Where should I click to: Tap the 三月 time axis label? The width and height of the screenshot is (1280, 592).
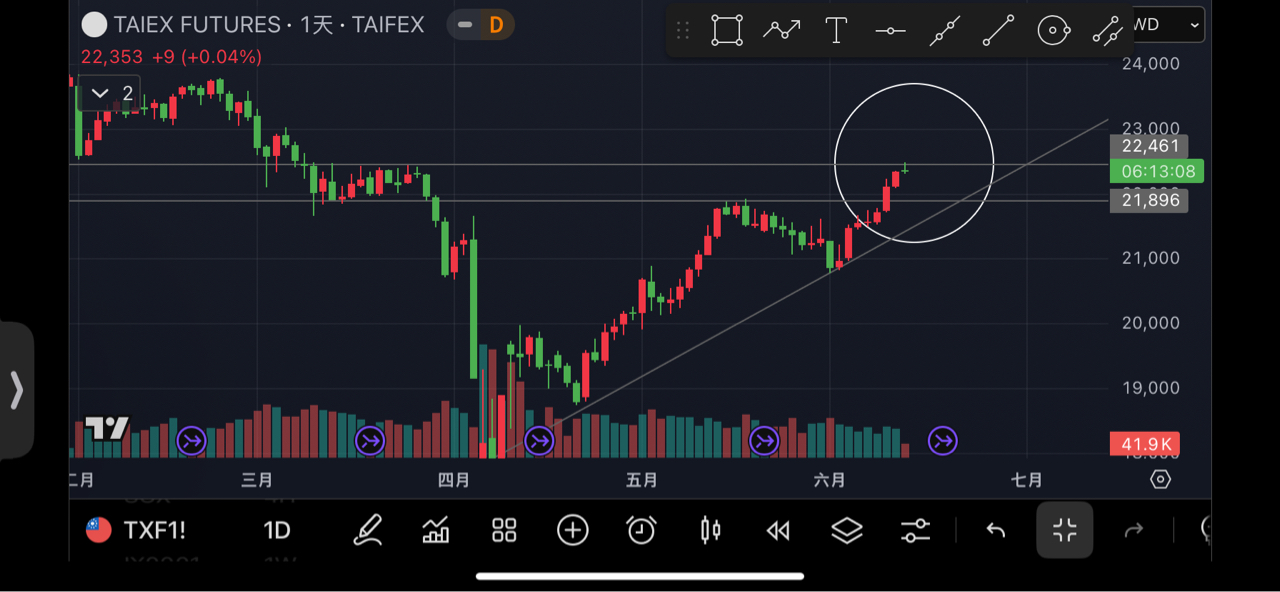tap(257, 480)
